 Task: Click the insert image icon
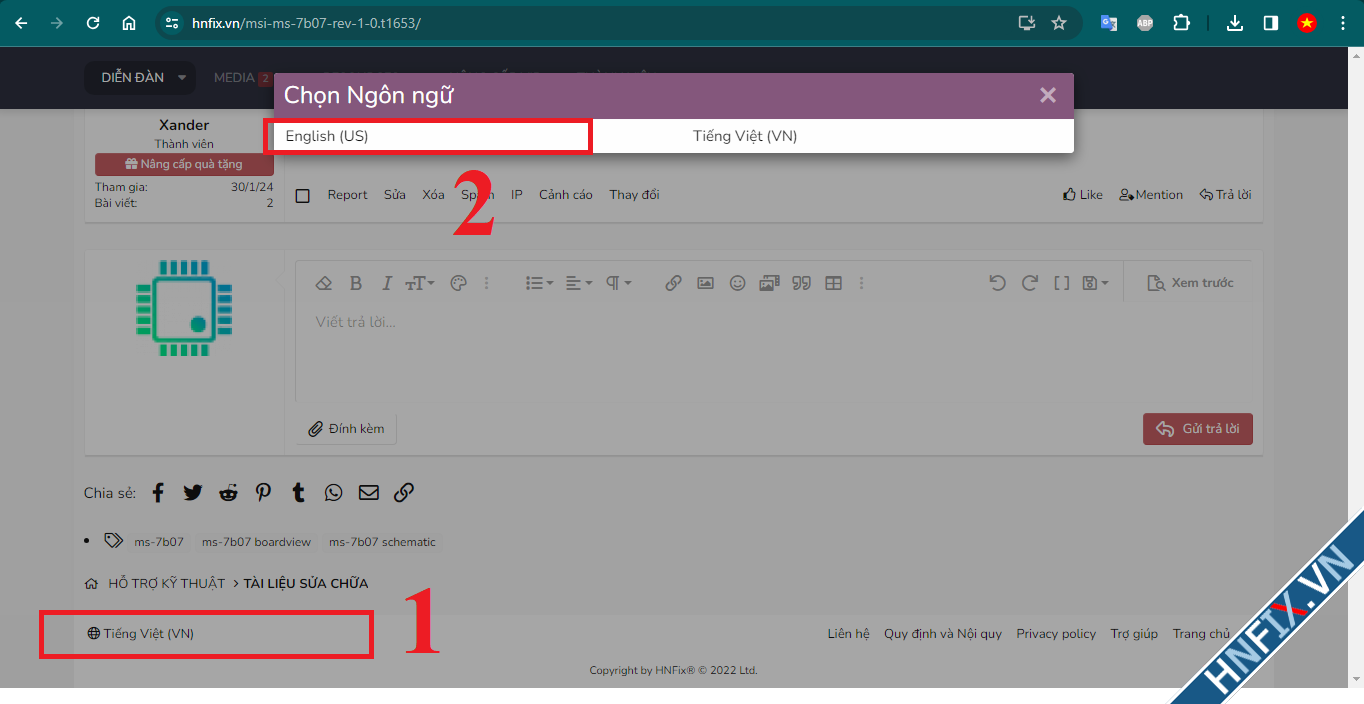click(x=705, y=283)
